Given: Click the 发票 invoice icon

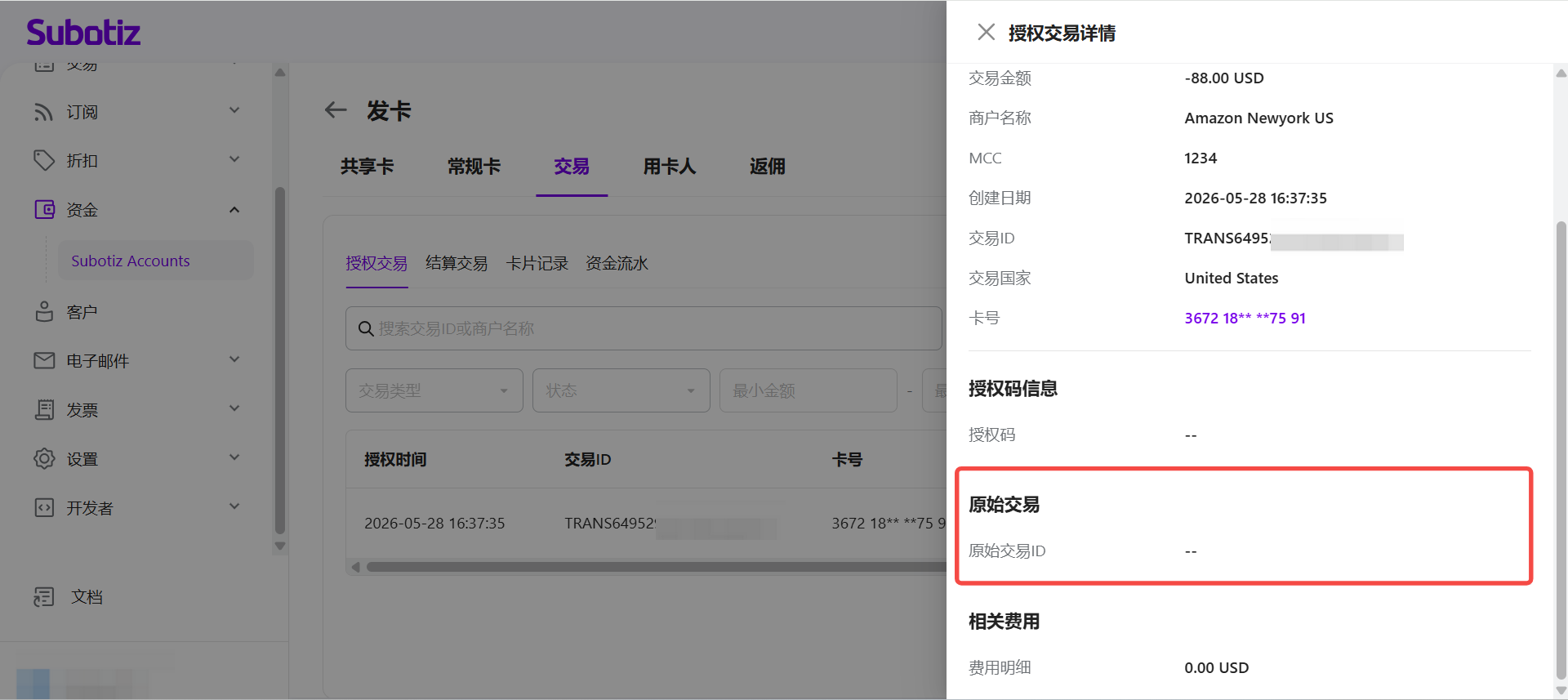Looking at the screenshot, I should click(44, 409).
